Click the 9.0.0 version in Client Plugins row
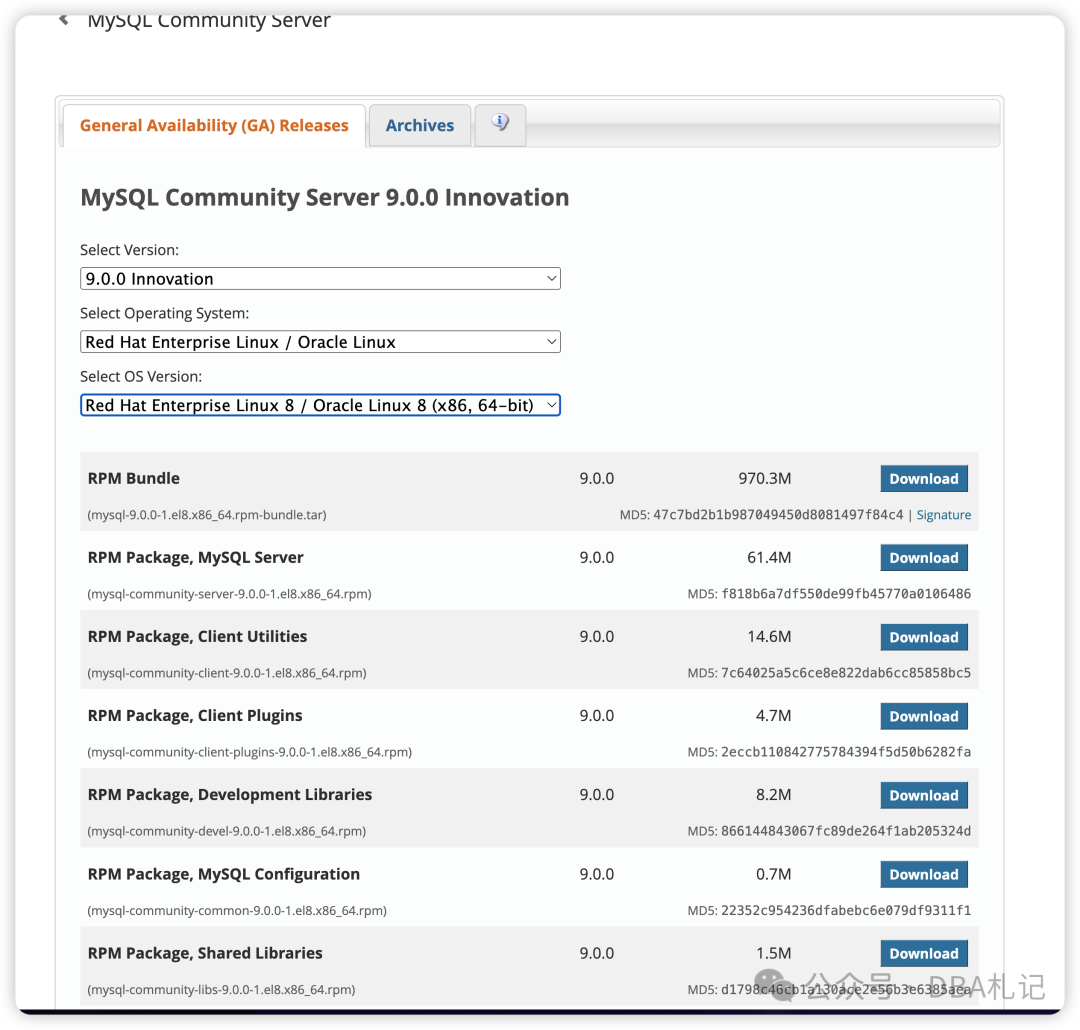 coord(596,716)
